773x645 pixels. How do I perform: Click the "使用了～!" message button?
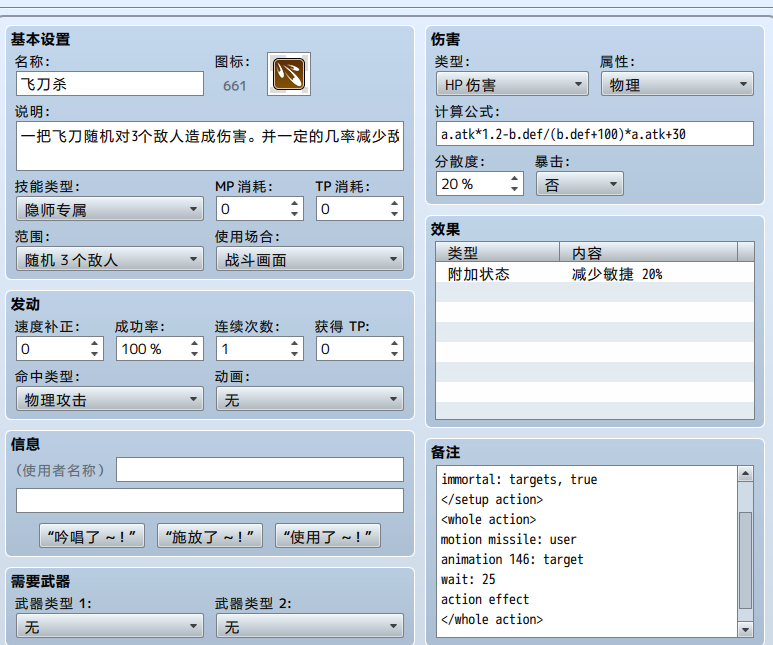(327, 536)
